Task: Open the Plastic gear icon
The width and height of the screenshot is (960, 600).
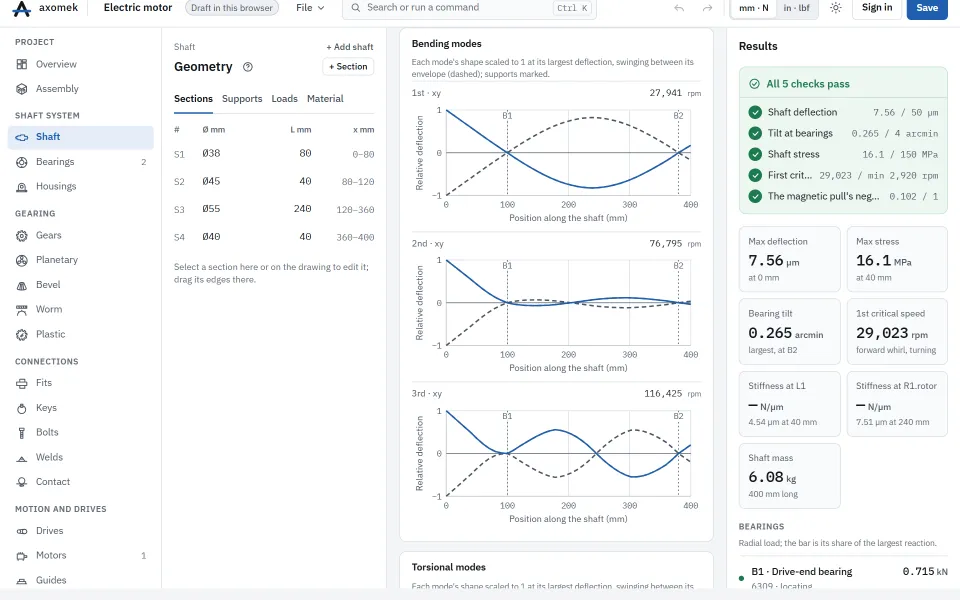Action: (21, 334)
